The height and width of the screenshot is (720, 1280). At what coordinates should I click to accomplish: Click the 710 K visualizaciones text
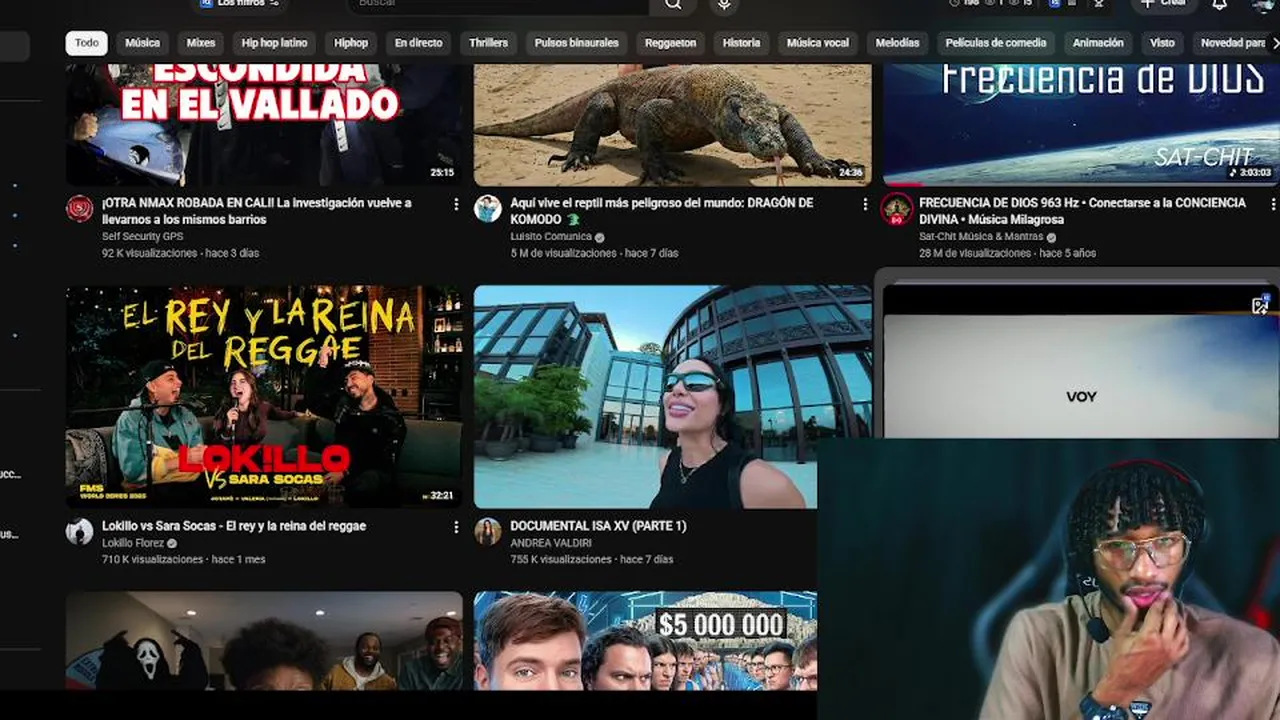tap(153, 559)
